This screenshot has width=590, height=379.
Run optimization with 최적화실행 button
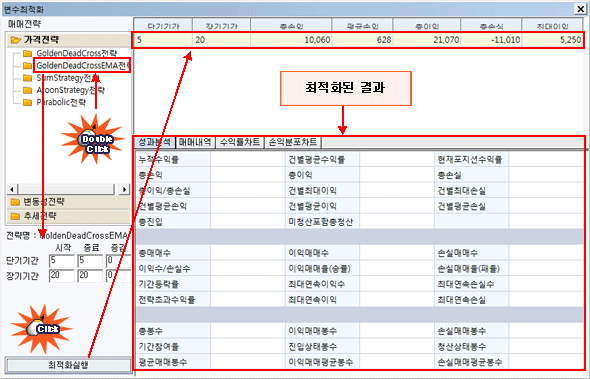click(68, 365)
